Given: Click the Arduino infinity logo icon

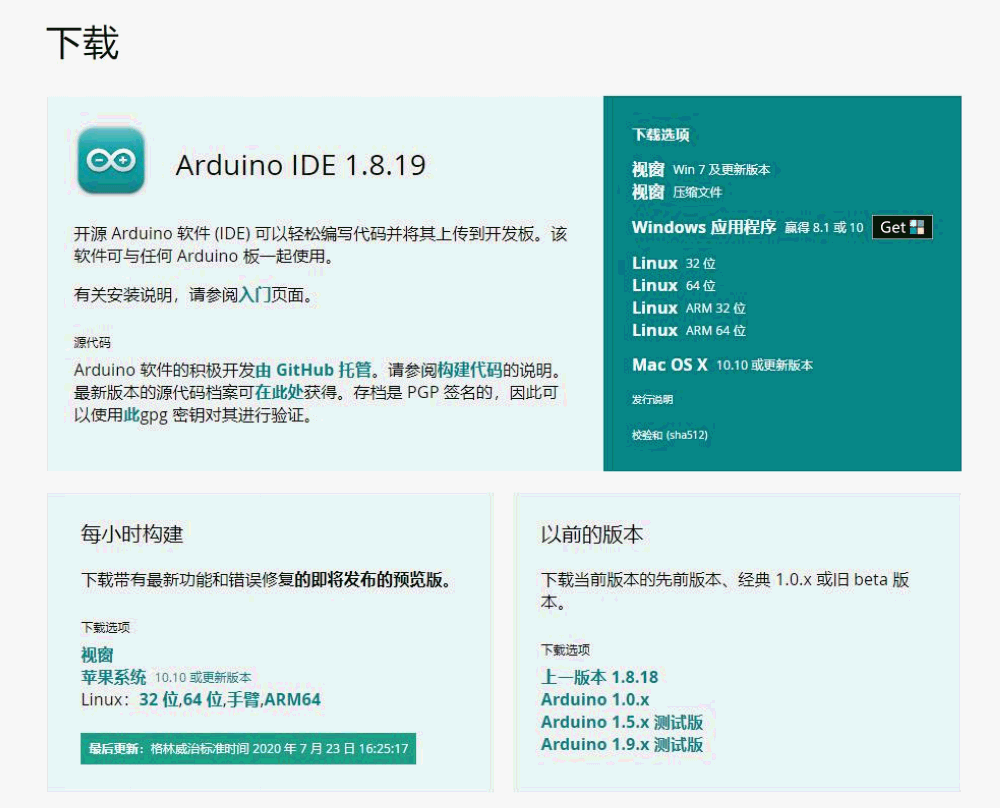Looking at the screenshot, I should (111, 160).
